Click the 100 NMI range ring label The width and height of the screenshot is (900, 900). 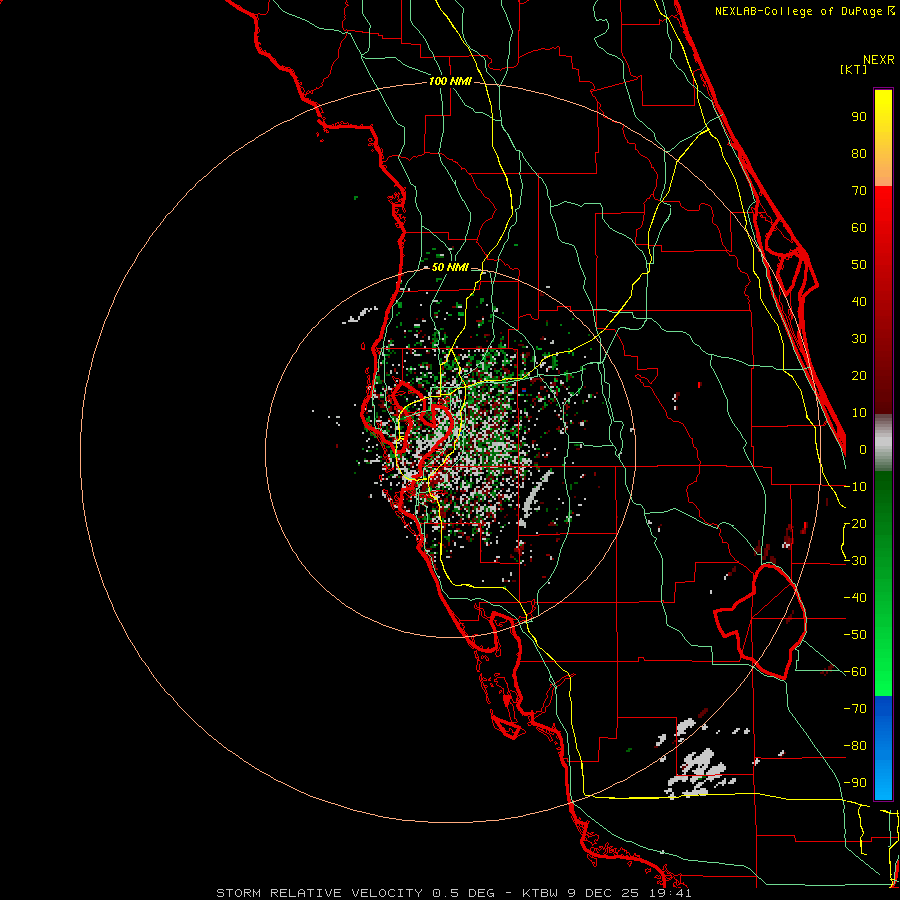450,82
